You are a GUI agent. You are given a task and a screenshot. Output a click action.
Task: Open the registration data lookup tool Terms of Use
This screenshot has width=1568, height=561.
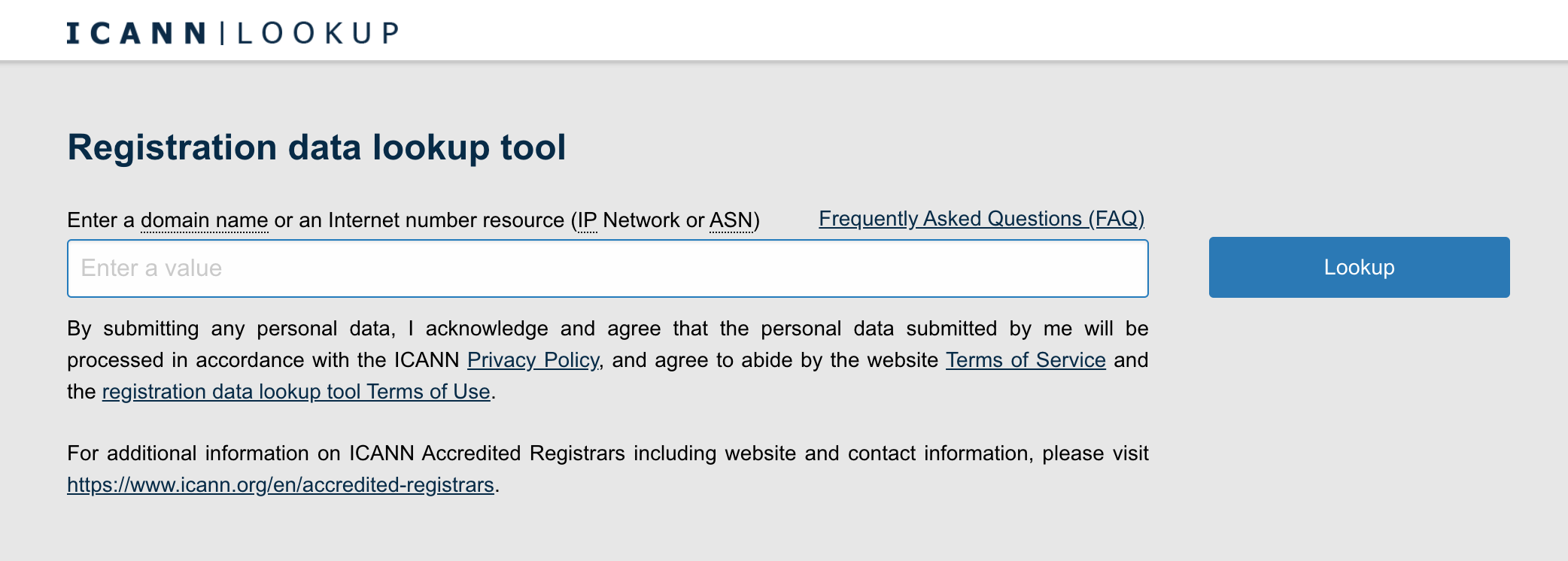(295, 391)
